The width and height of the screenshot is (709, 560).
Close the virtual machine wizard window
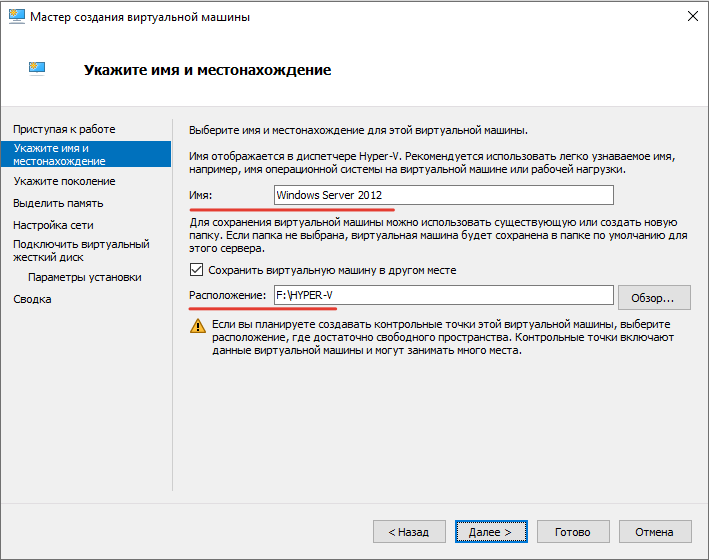click(690, 17)
